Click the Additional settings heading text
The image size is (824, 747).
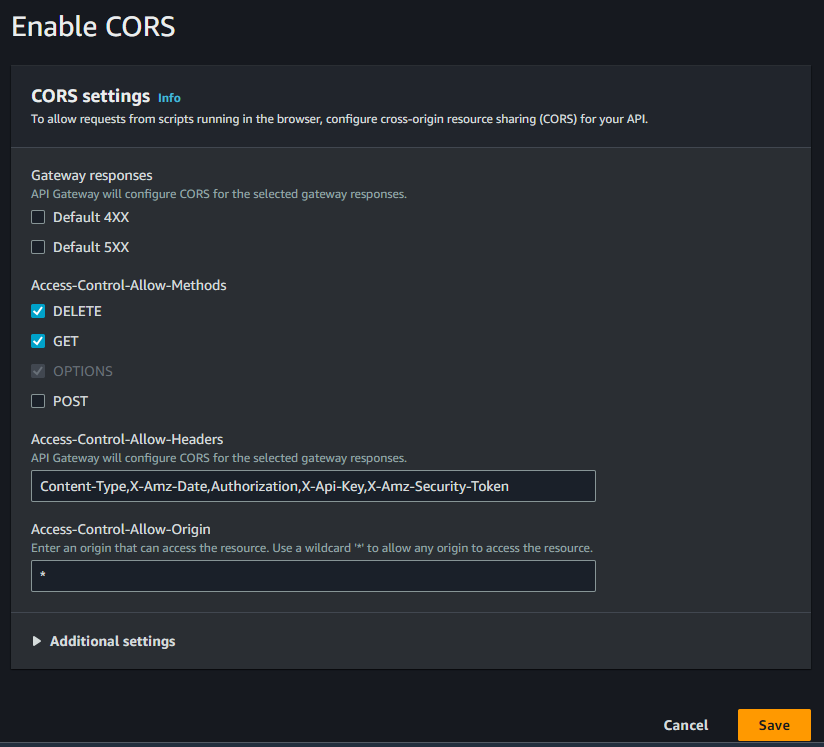coord(112,641)
